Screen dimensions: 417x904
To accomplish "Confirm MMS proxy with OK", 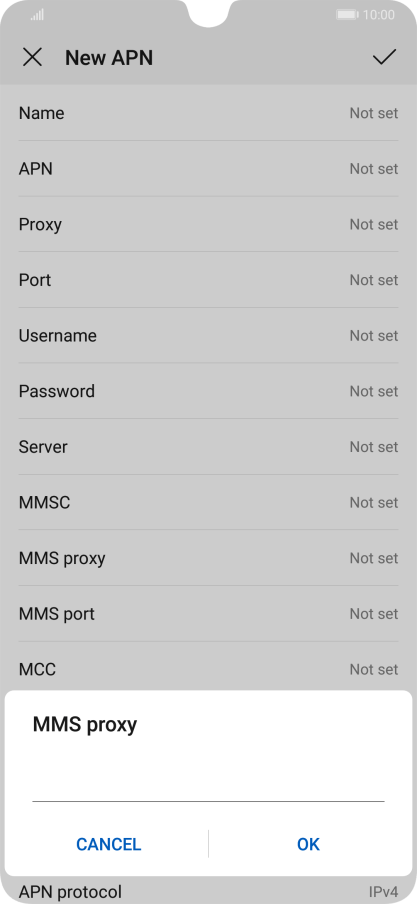I will pyautogui.click(x=308, y=844).
